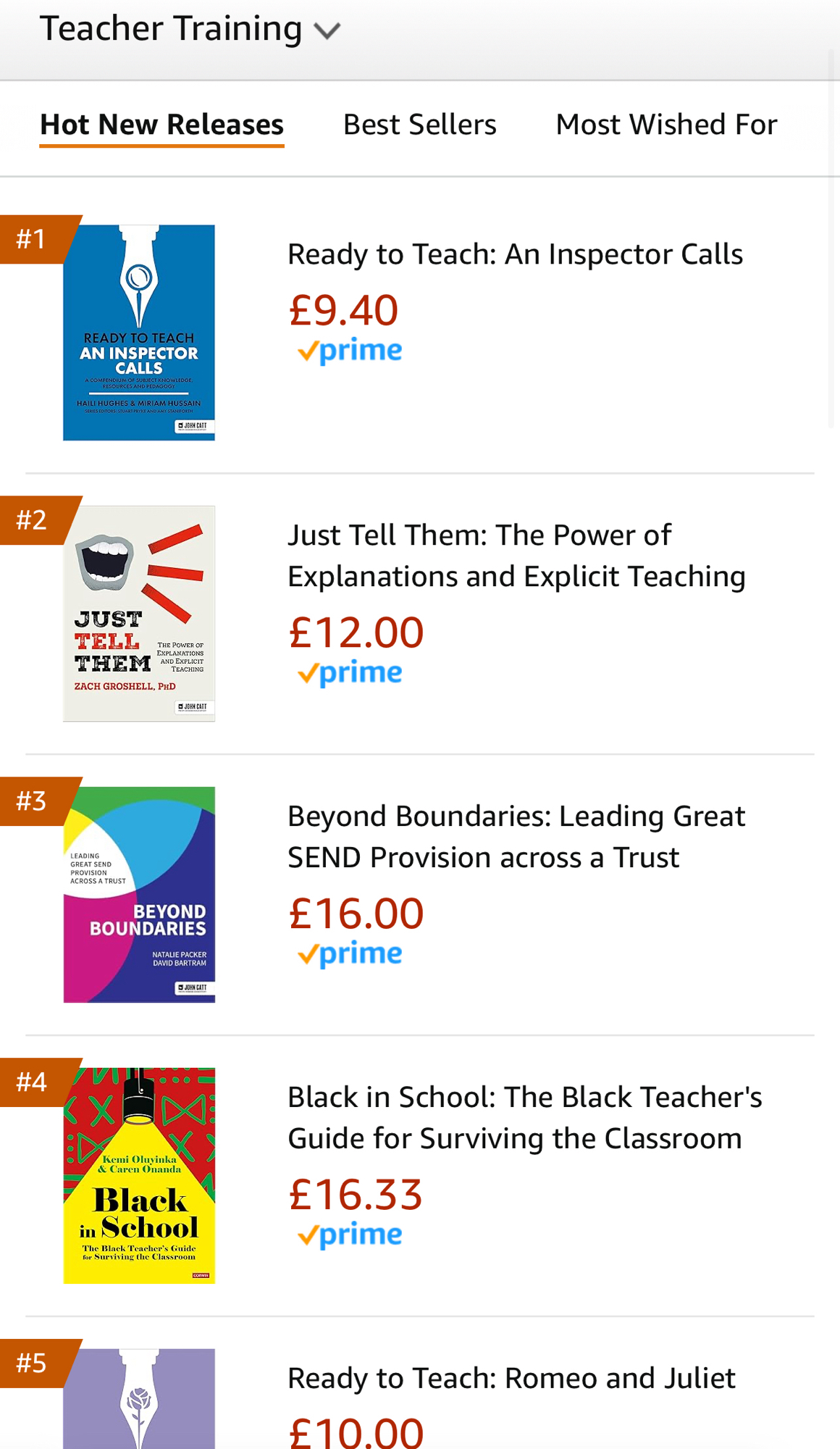Screen dimensions: 840x1449
Task: Open An Inspector Calls book cover
Action: click(x=139, y=333)
